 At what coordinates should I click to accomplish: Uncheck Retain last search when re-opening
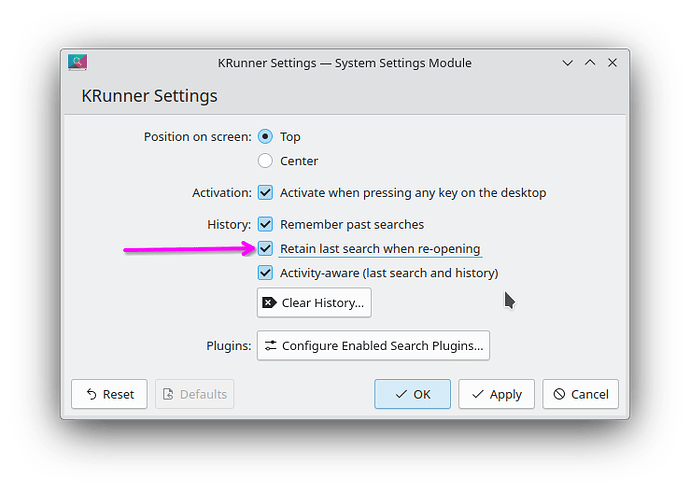coord(265,248)
